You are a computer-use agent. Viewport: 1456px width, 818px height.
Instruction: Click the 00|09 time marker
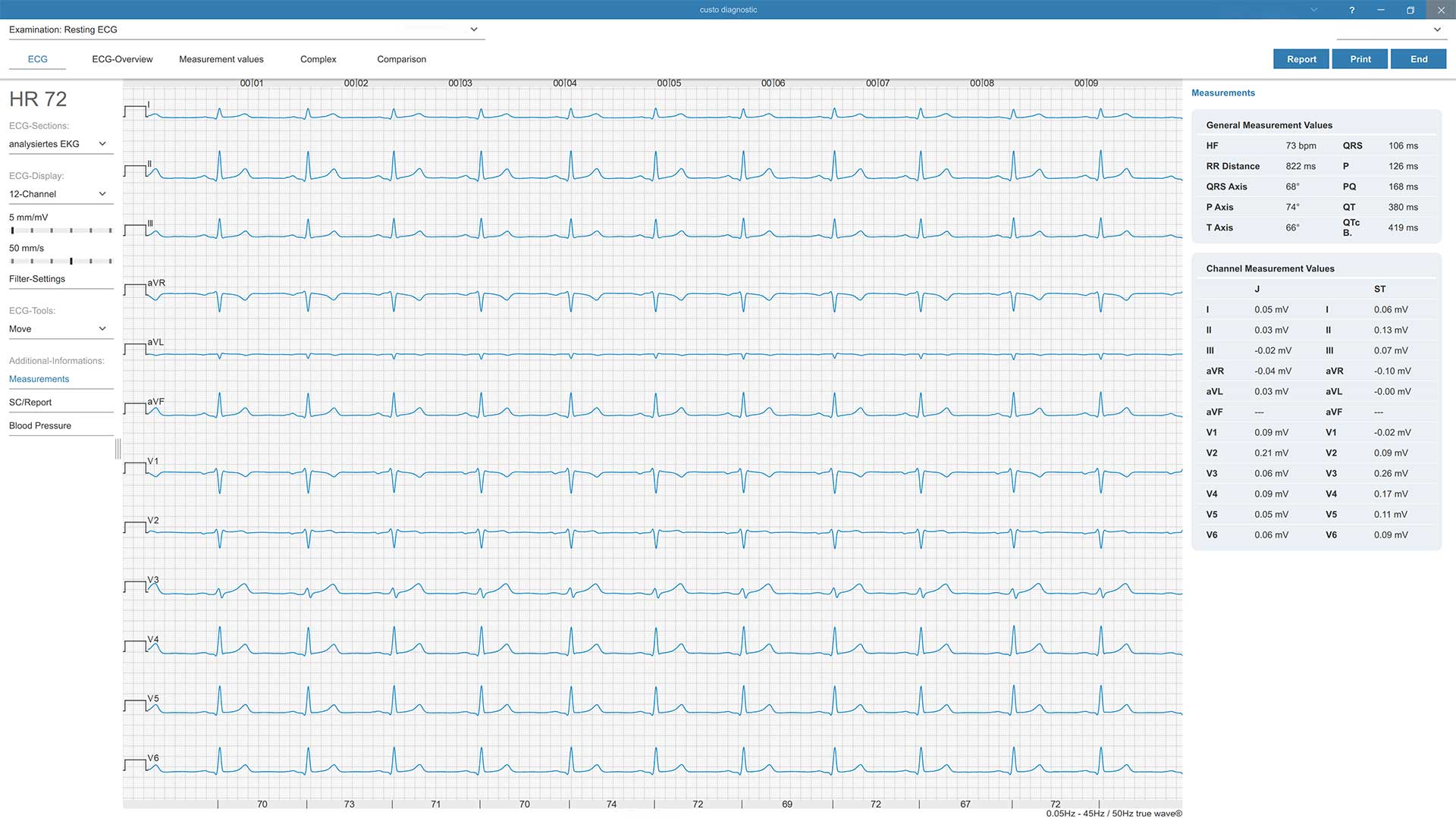(1086, 83)
